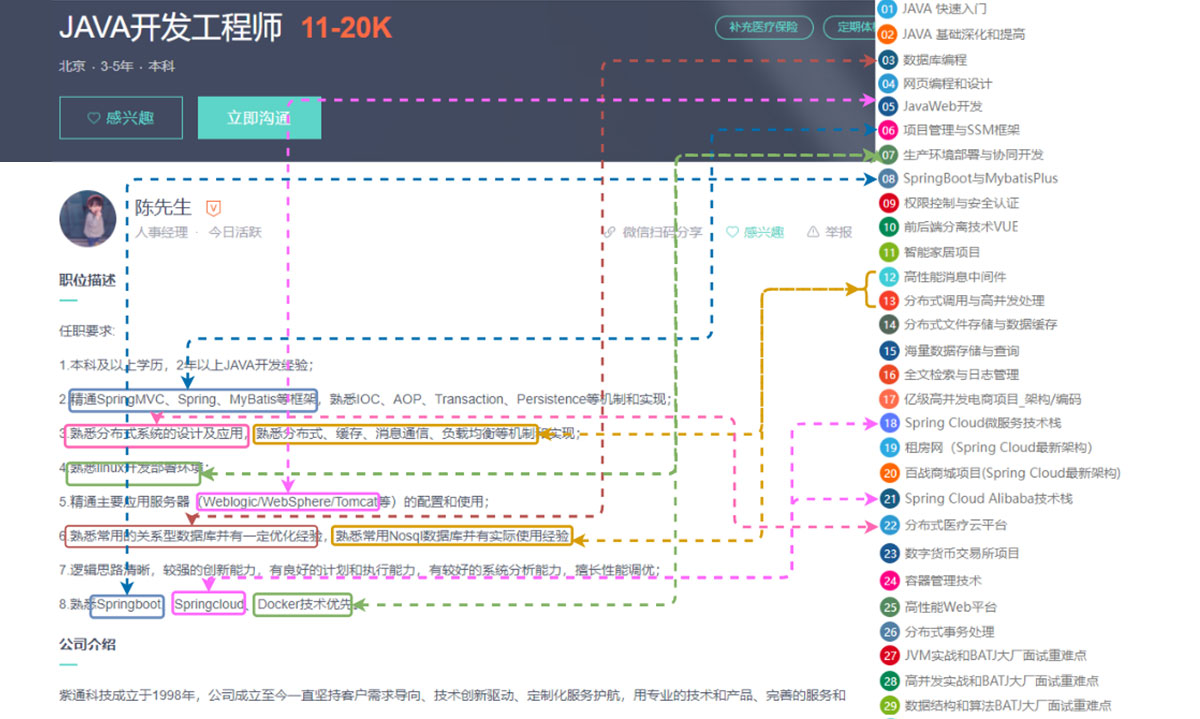The height and width of the screenshot is (719, 1200).
Task: Click the recruiter name 陈先生
Action: [x=163, y=208]
